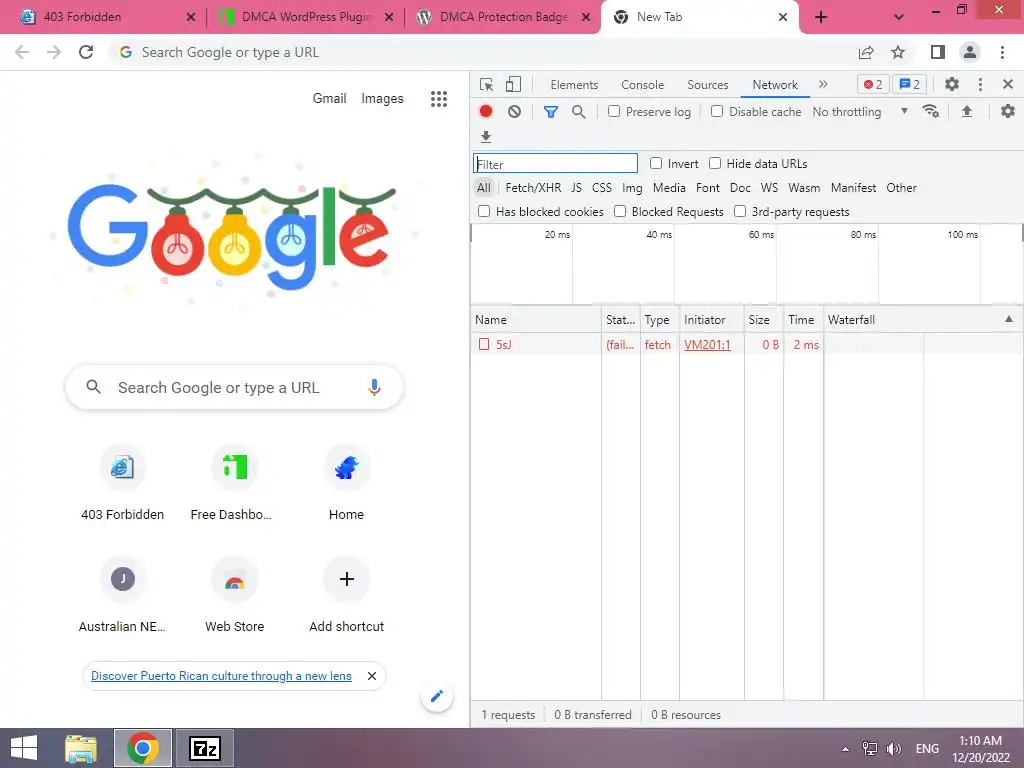This screenshot has width=1024, height=768.
Task: Dismiss the Puerto Rican culture promo
Action: [x=372, y=676]
